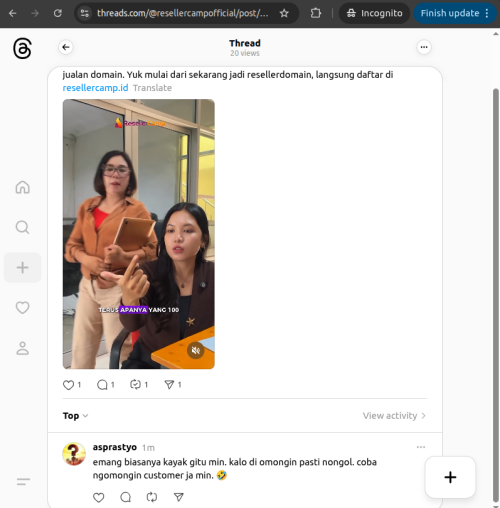Screen dimensions: 500x508
Task: Open the sidebar menu lines icon
Action: [23, 481]
